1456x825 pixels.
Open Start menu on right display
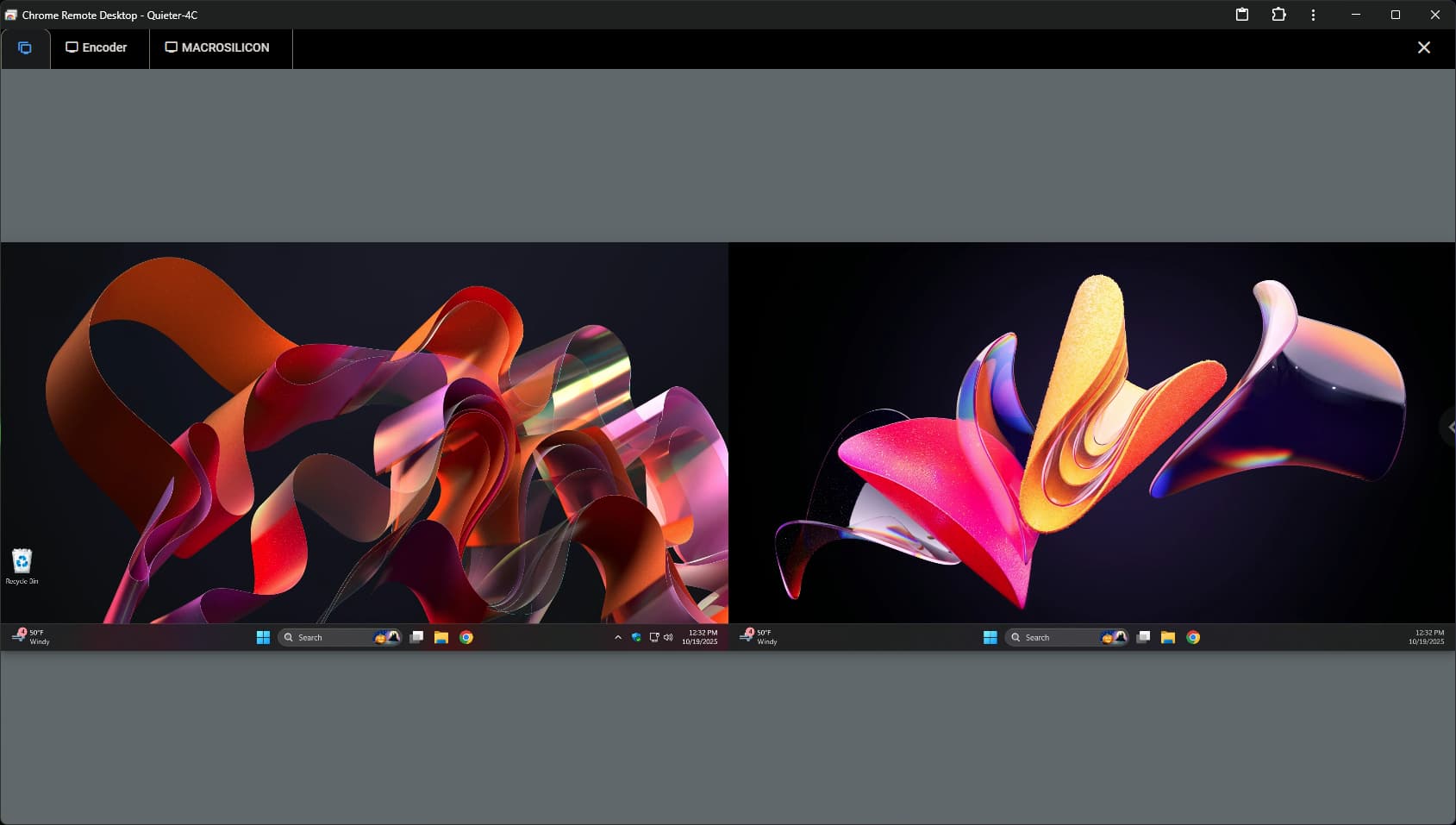(990, 637)
